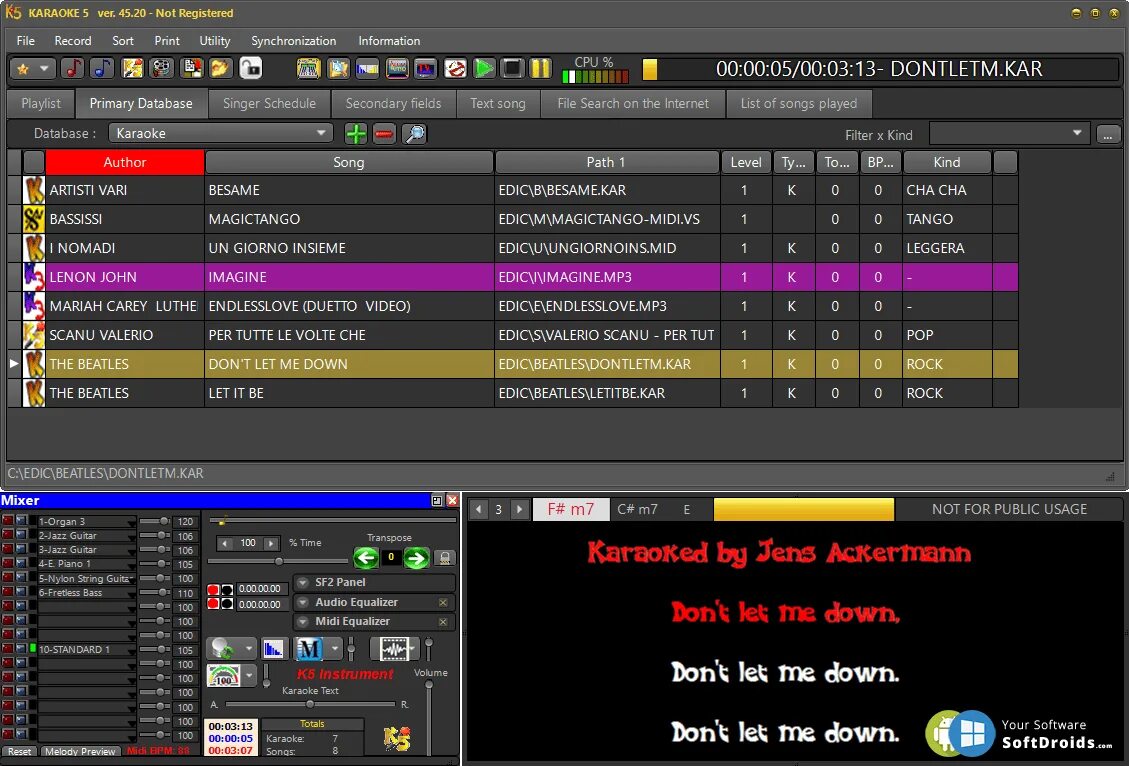
Task: Click the black Stop button
Action: pyautogui.click(x=512, y=68)
